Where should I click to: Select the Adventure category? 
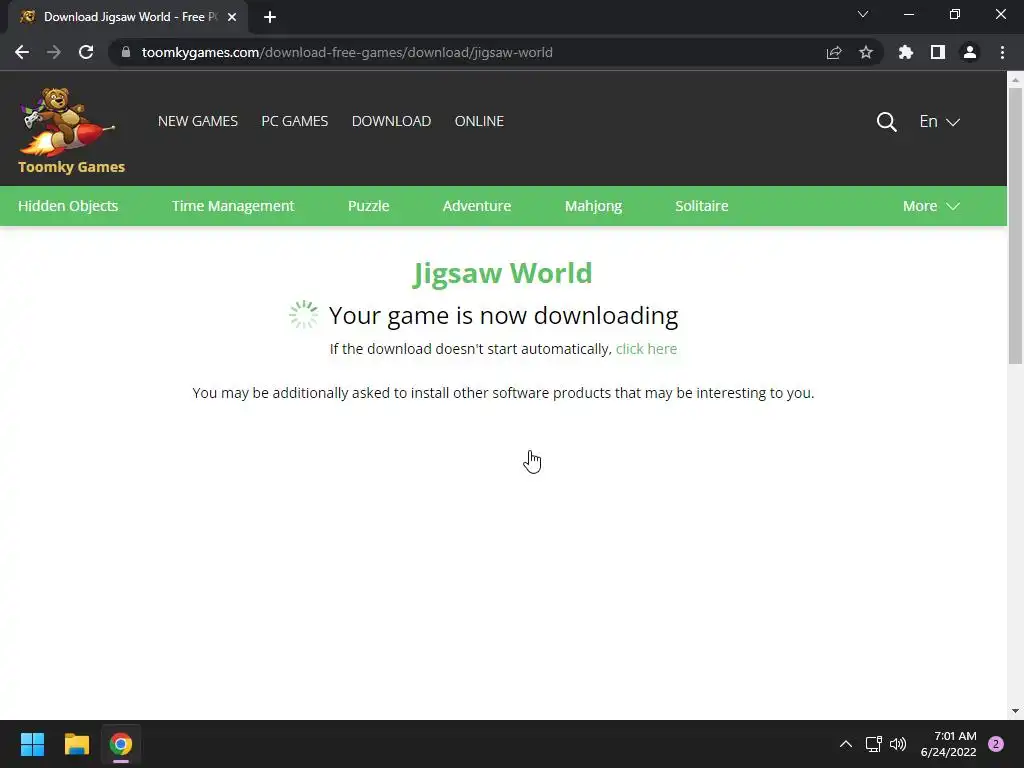477,206
